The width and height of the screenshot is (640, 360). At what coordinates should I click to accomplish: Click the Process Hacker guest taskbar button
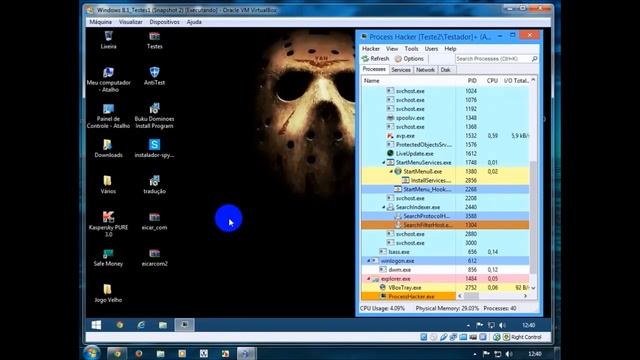[184, 325]
